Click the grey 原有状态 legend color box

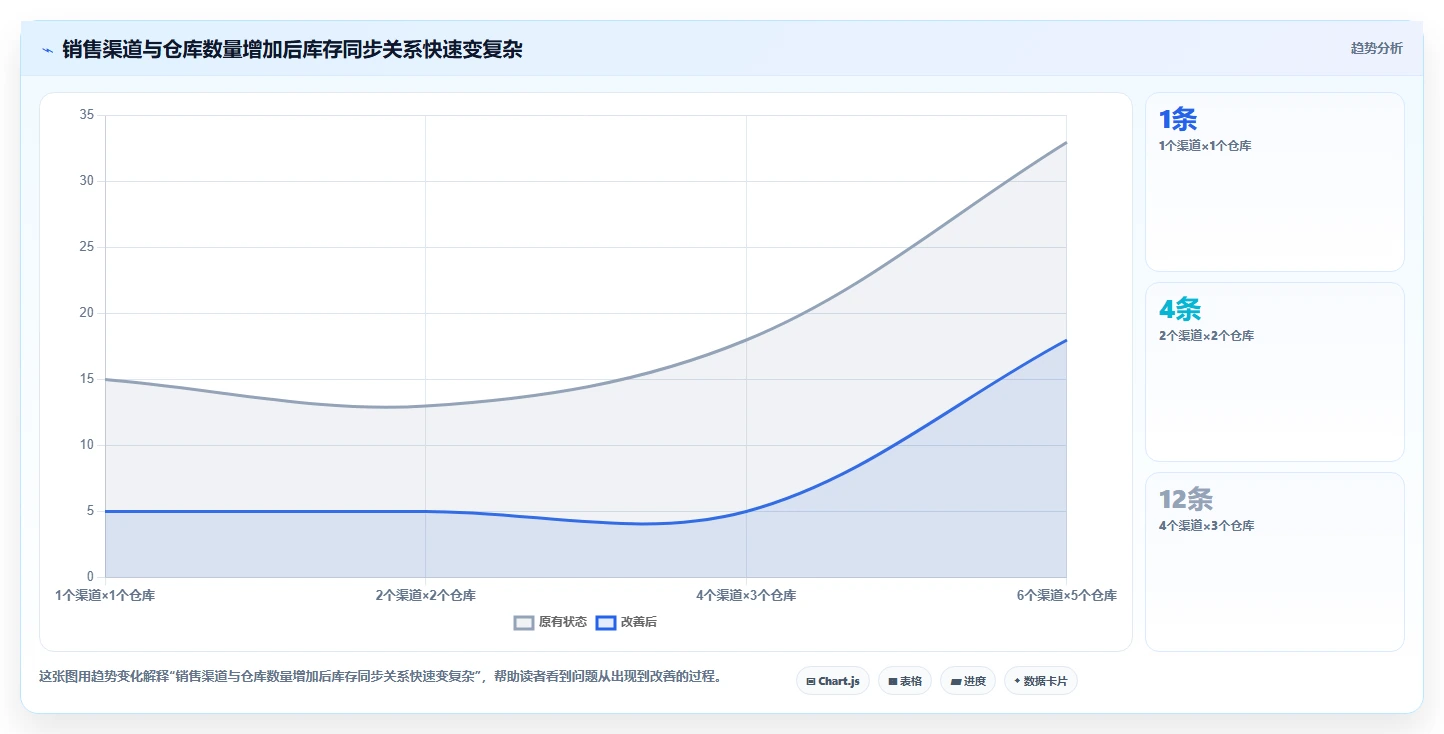point(524,622)
